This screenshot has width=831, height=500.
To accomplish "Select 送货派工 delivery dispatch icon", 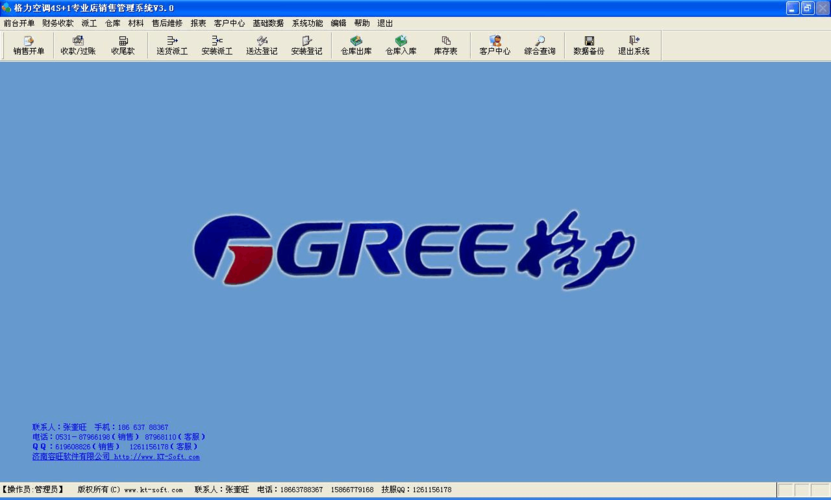I will (172, 45).
